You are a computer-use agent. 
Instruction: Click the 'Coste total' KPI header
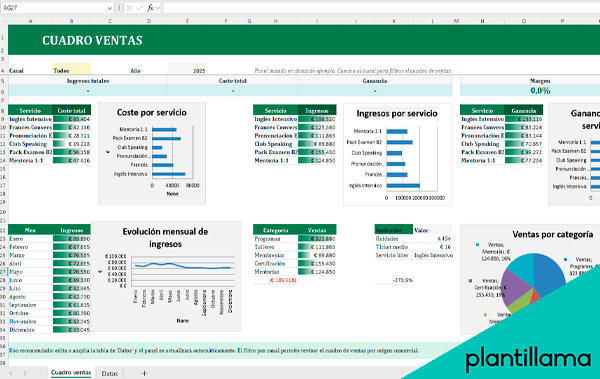click(x=233, y=81)
